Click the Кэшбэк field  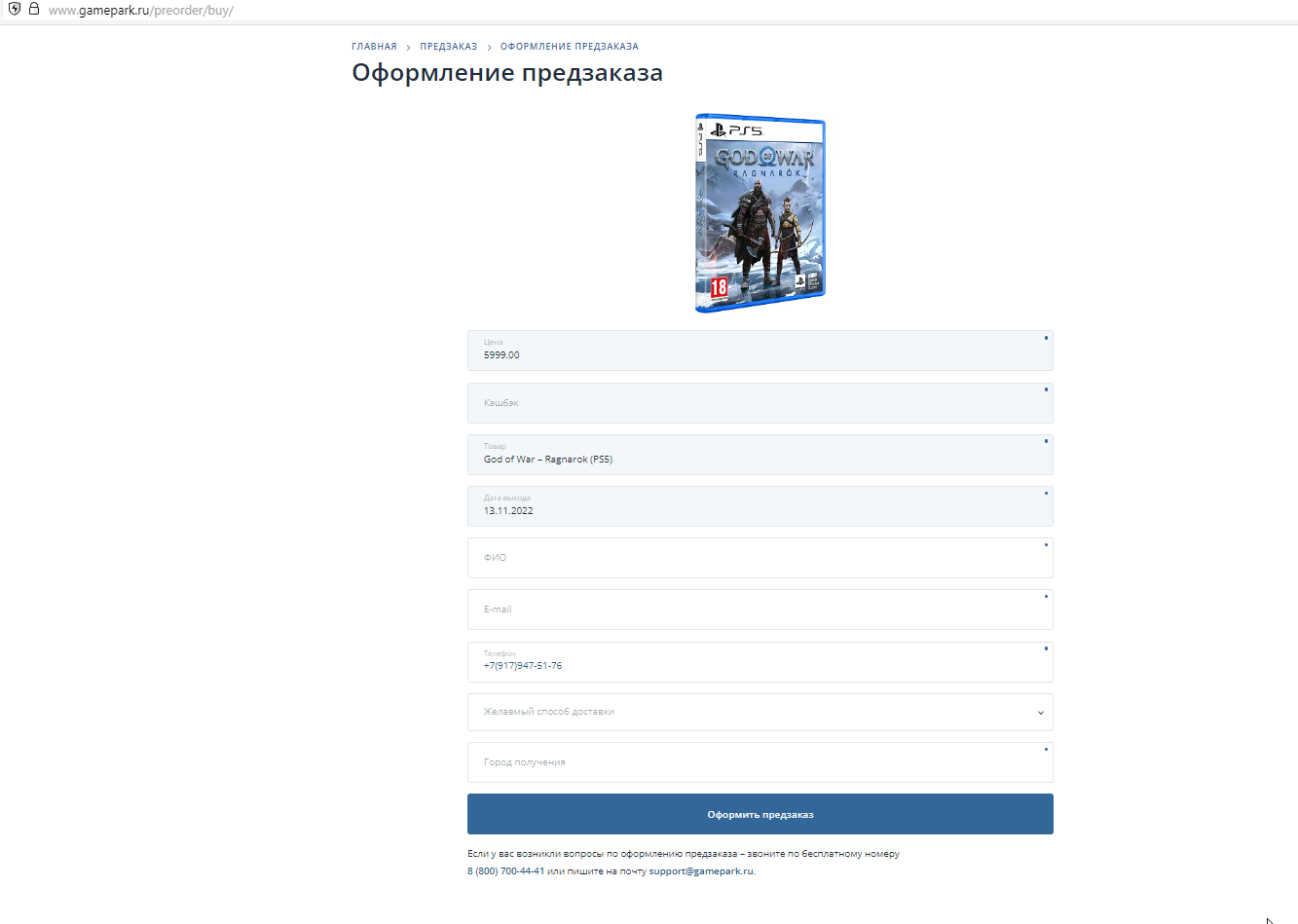click(x=760, y=402)
